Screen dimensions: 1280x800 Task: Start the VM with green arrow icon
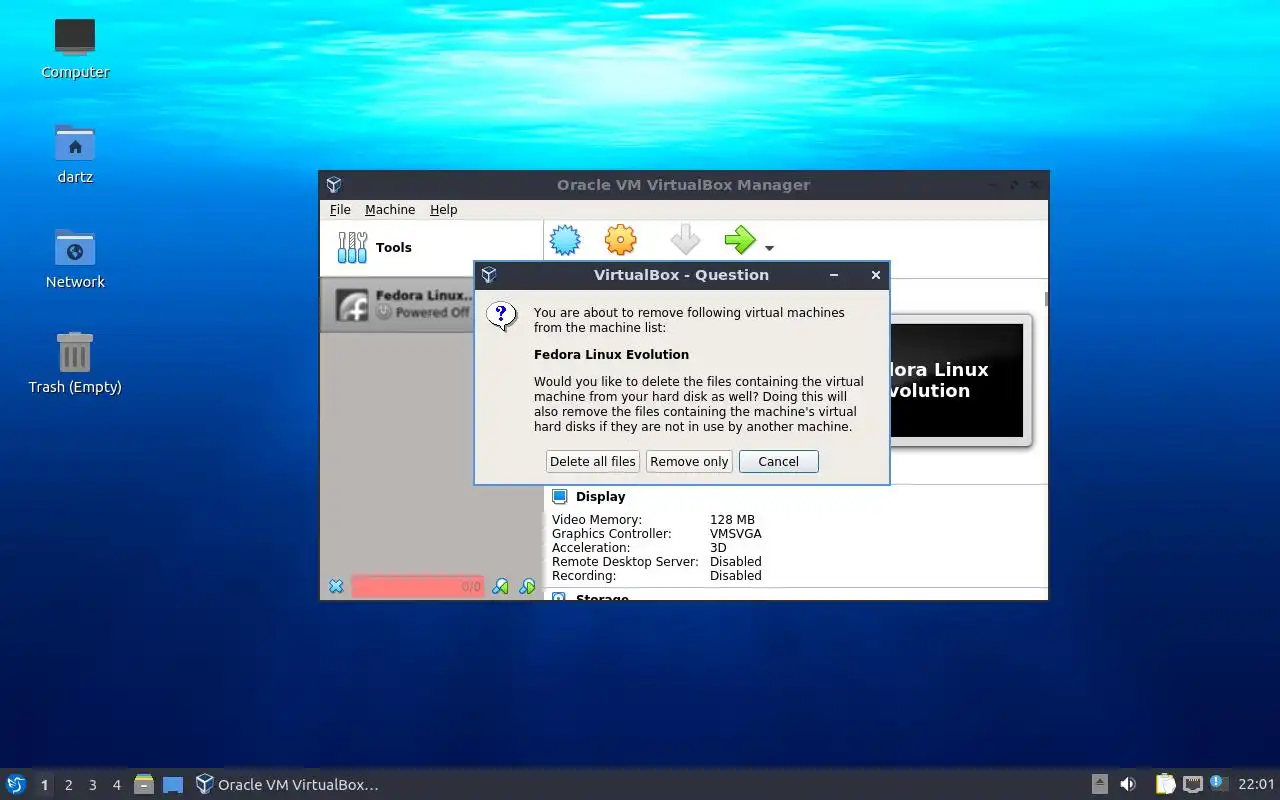[x=740, y=240]
